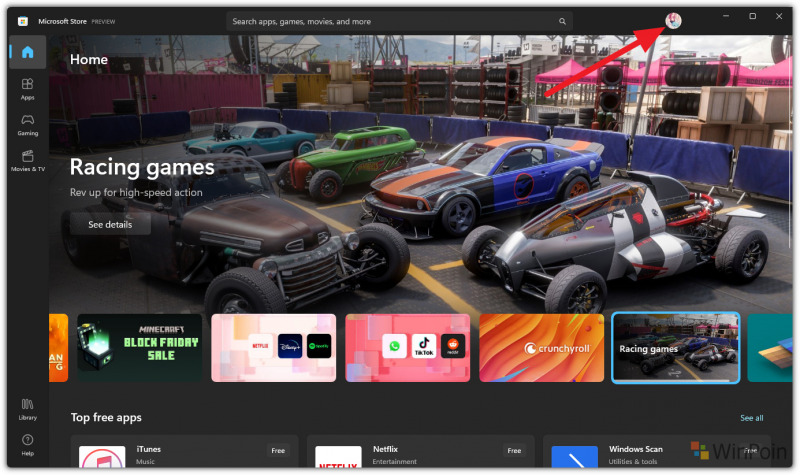Click the Windows Scan app icon
The height and width of the screenshot is (475, 800).
pos(574,457)
